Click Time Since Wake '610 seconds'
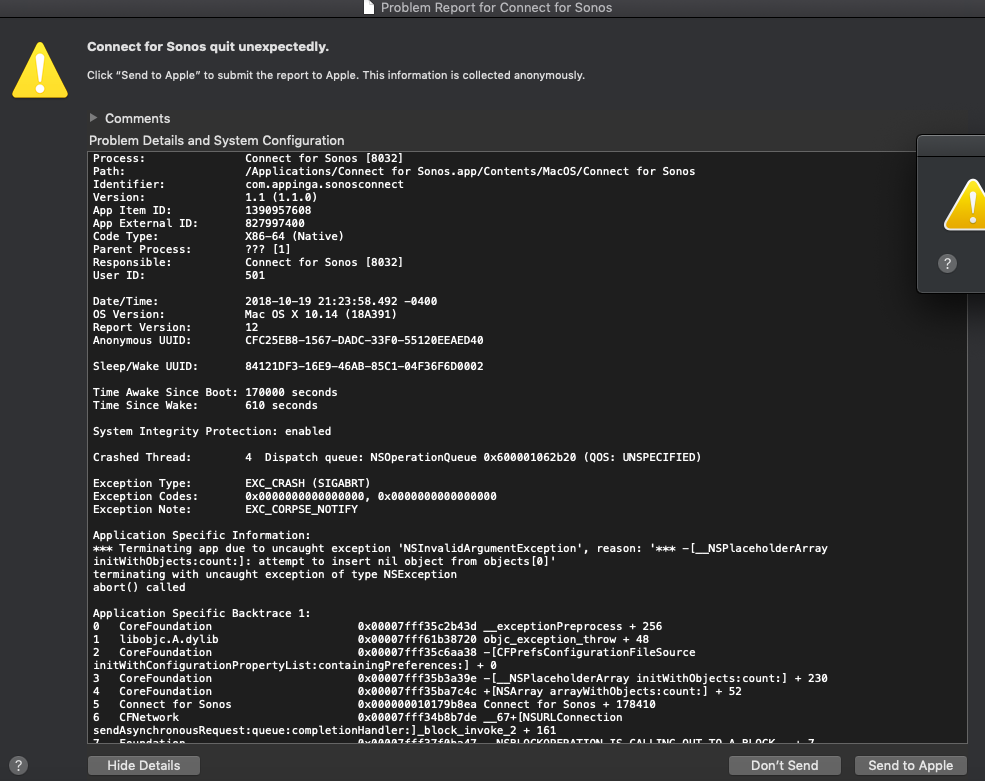Viewport: 985px width, 781px height. pyautogui.click(x=281, y=405)
